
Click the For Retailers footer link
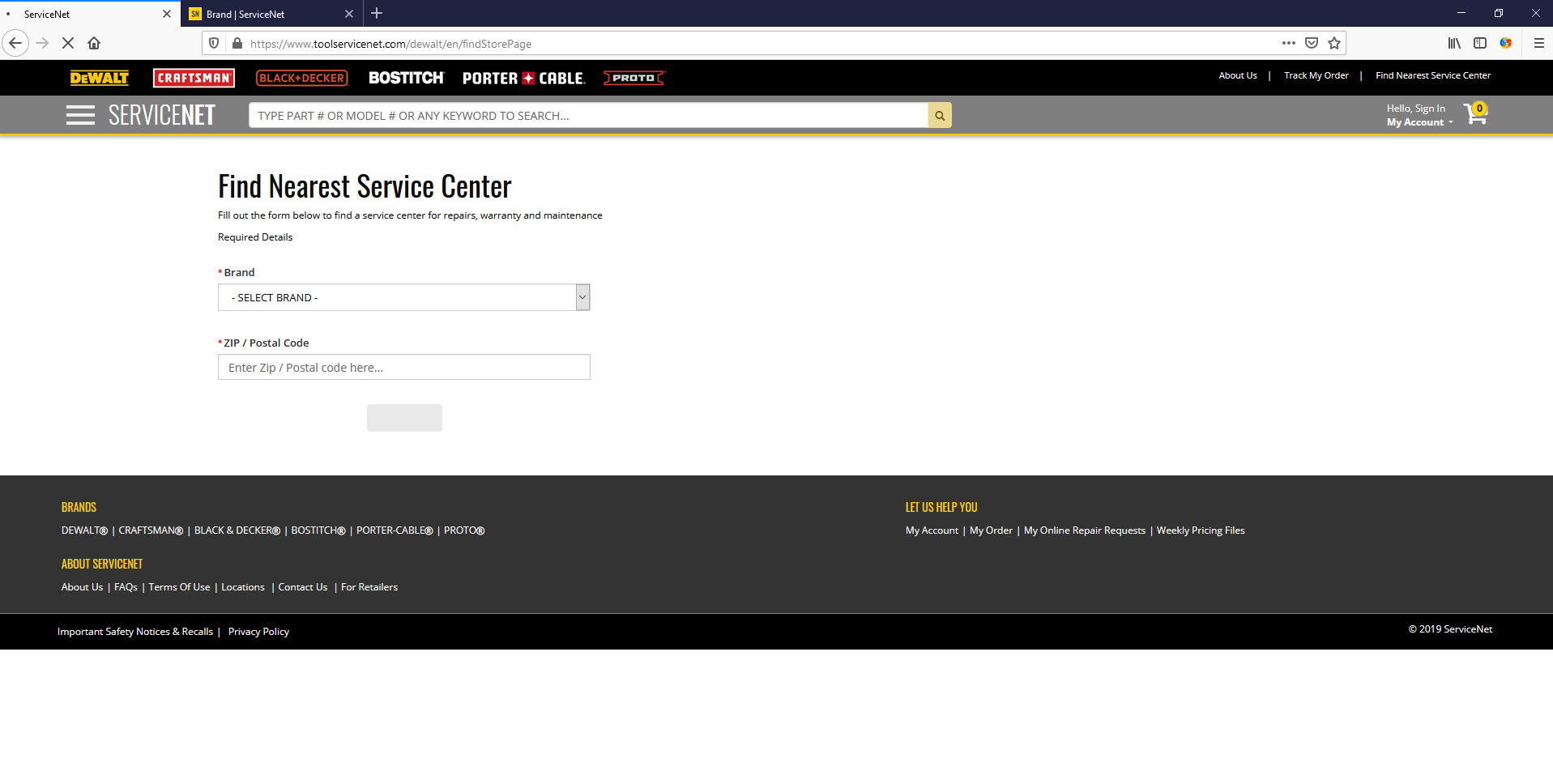tap(369, 586)
